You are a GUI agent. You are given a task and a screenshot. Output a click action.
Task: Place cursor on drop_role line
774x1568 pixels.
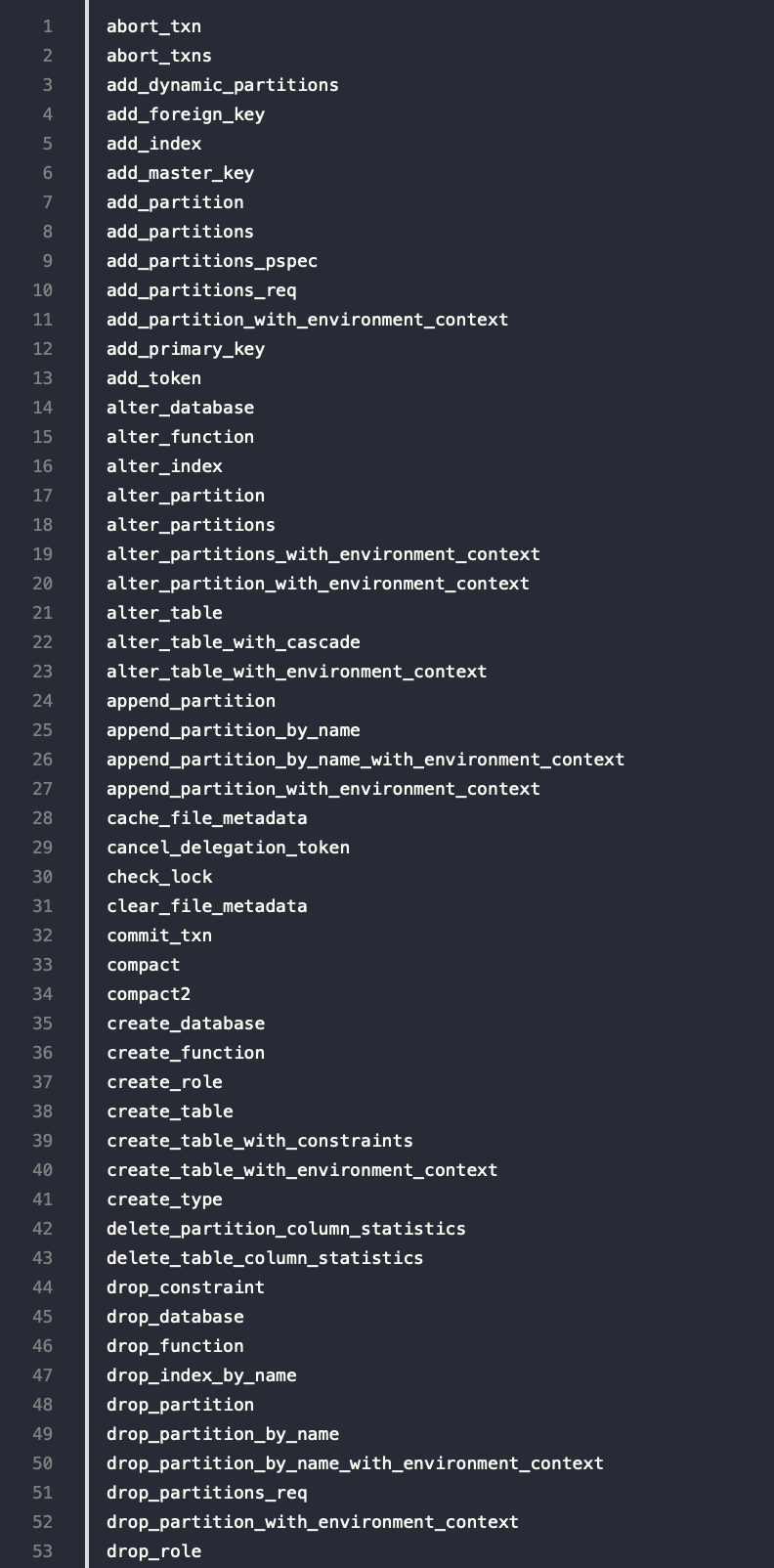[154, 1551]
